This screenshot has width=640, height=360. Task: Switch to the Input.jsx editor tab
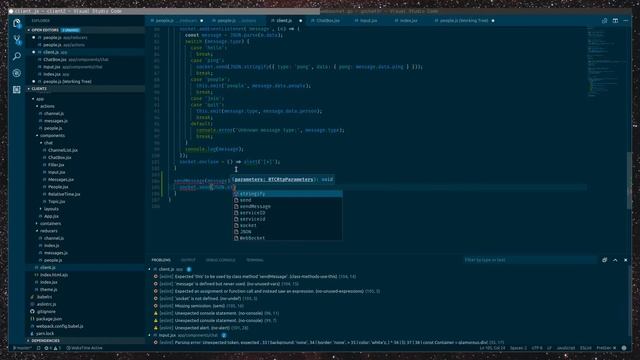click(x=368, y=20)
